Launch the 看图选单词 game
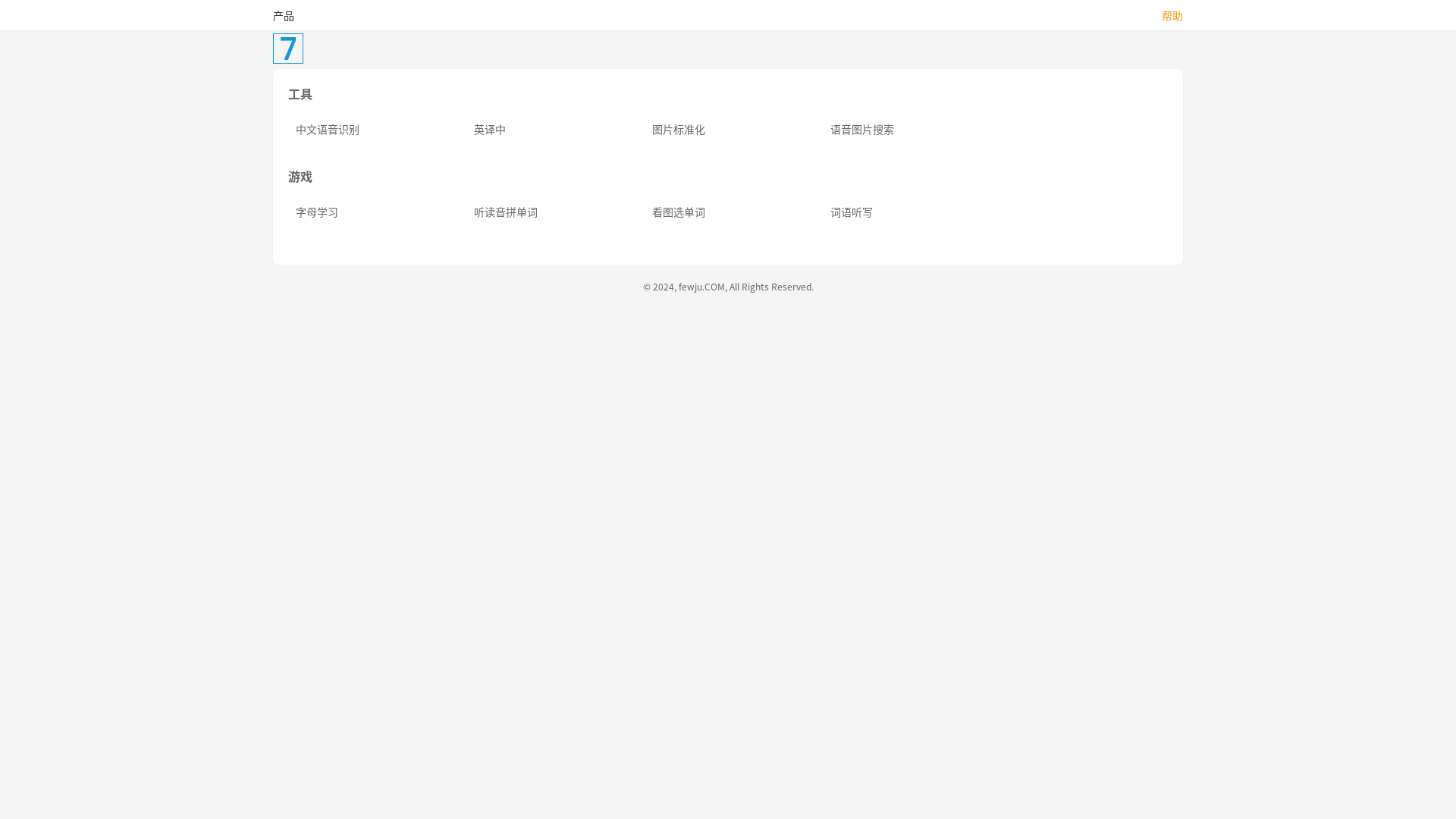This screenshot has width=1456, height=819. 679,212
